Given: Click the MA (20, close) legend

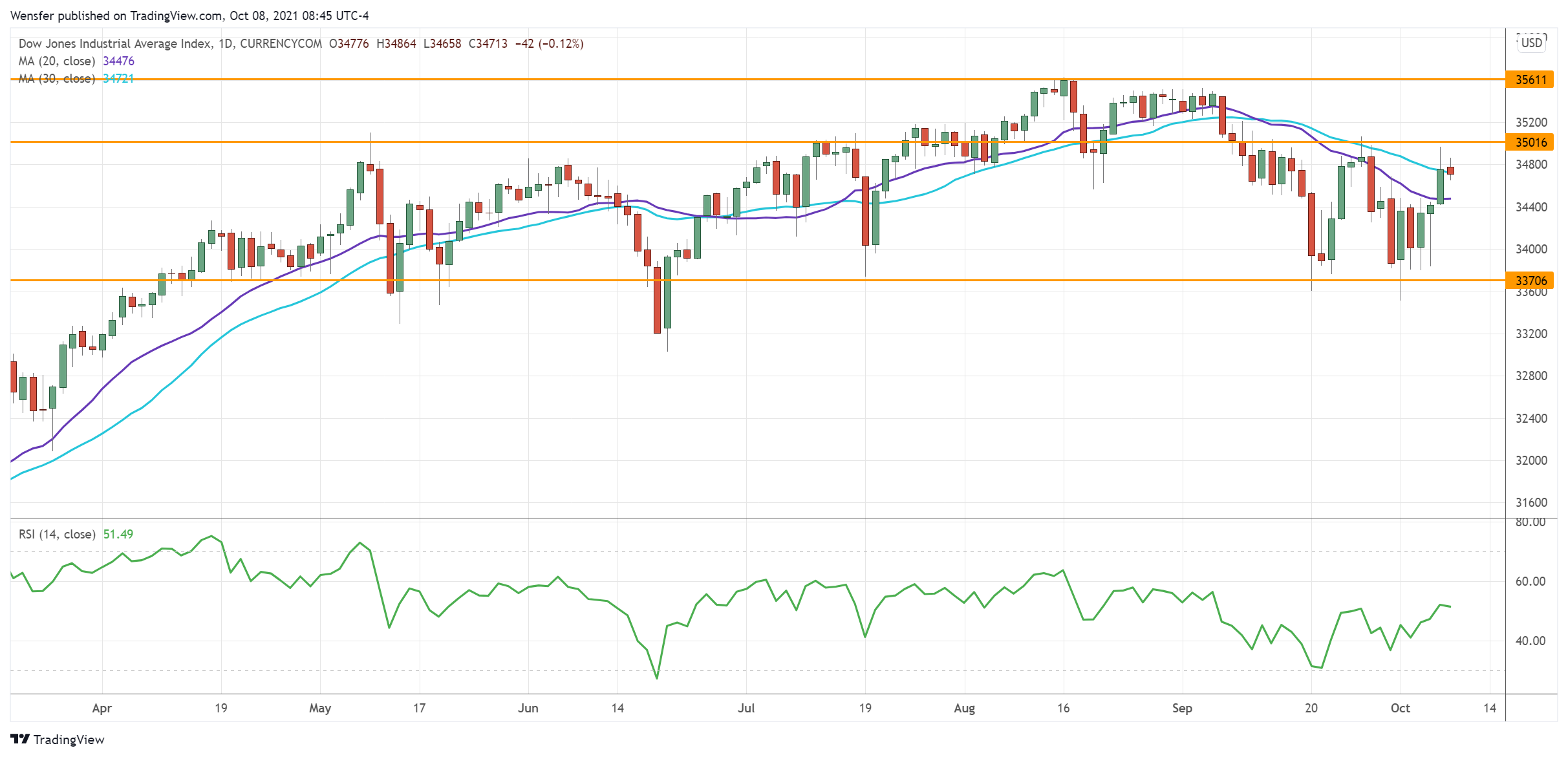Looking at the screenshot, I should 57,61.
